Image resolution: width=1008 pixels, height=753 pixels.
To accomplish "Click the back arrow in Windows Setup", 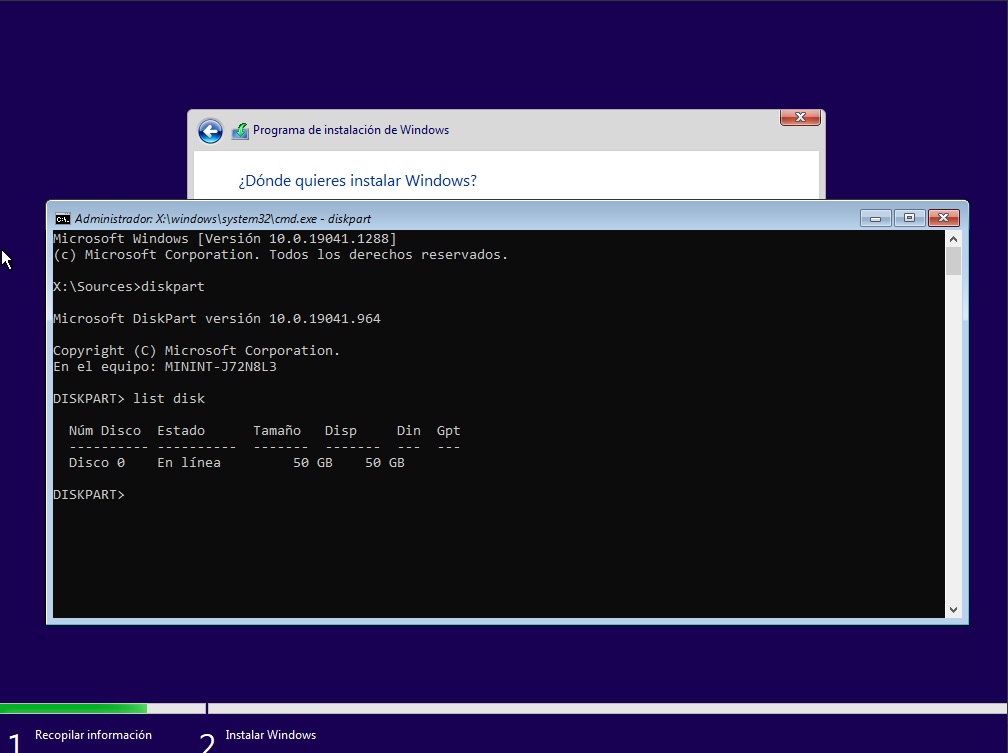I will tap(210, 131).
